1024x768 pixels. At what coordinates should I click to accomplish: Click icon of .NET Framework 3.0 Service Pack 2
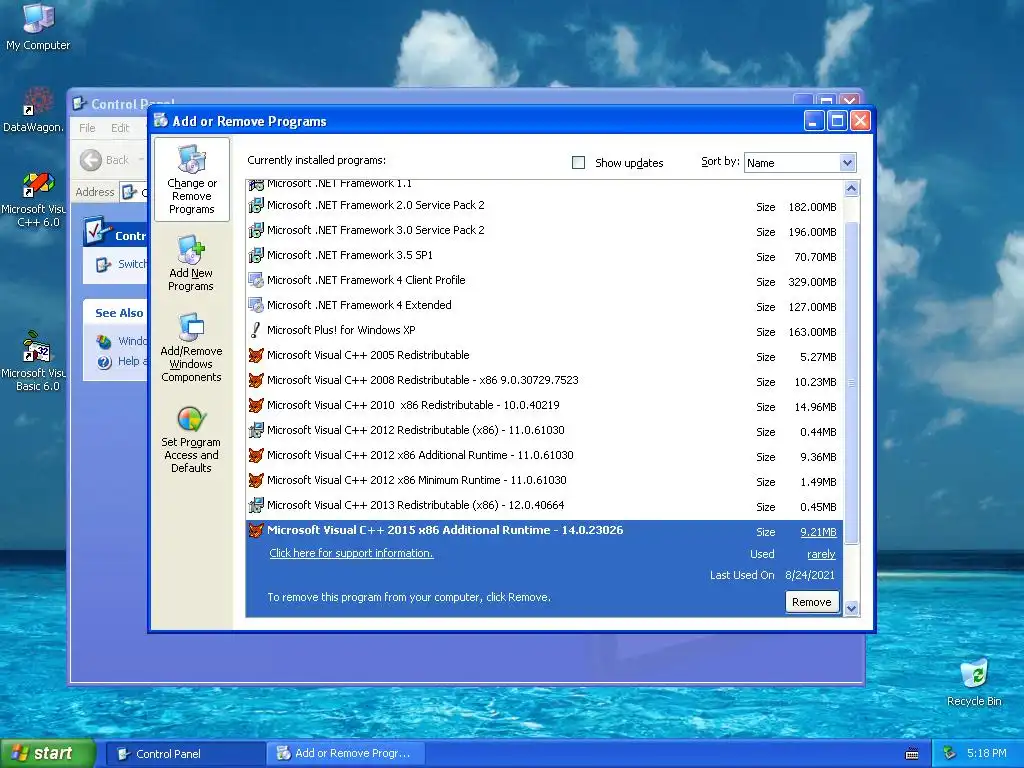(x=256, y=231)
